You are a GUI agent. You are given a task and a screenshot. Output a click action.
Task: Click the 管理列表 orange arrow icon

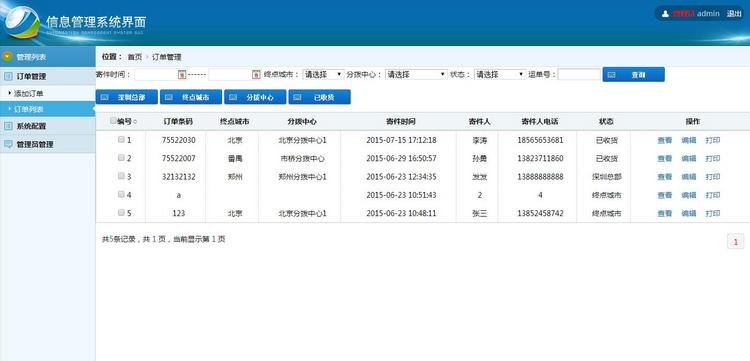point(7,57)
